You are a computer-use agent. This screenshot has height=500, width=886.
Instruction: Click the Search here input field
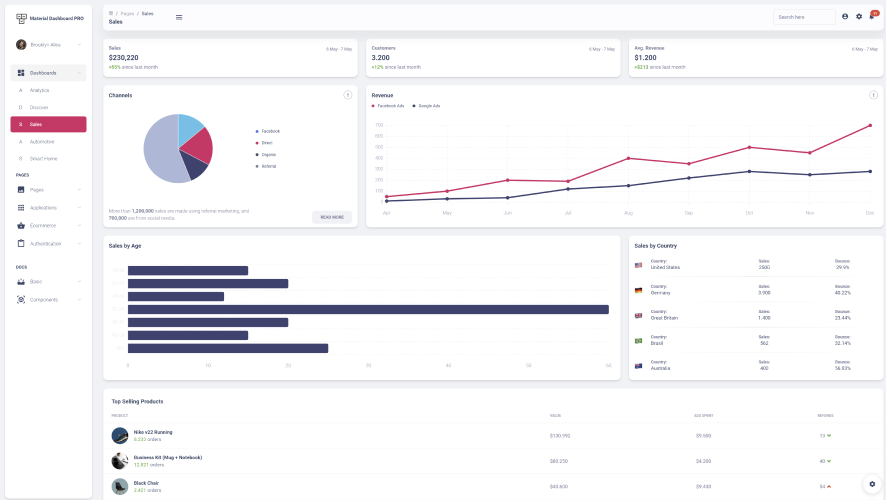[x=804, y=17]
